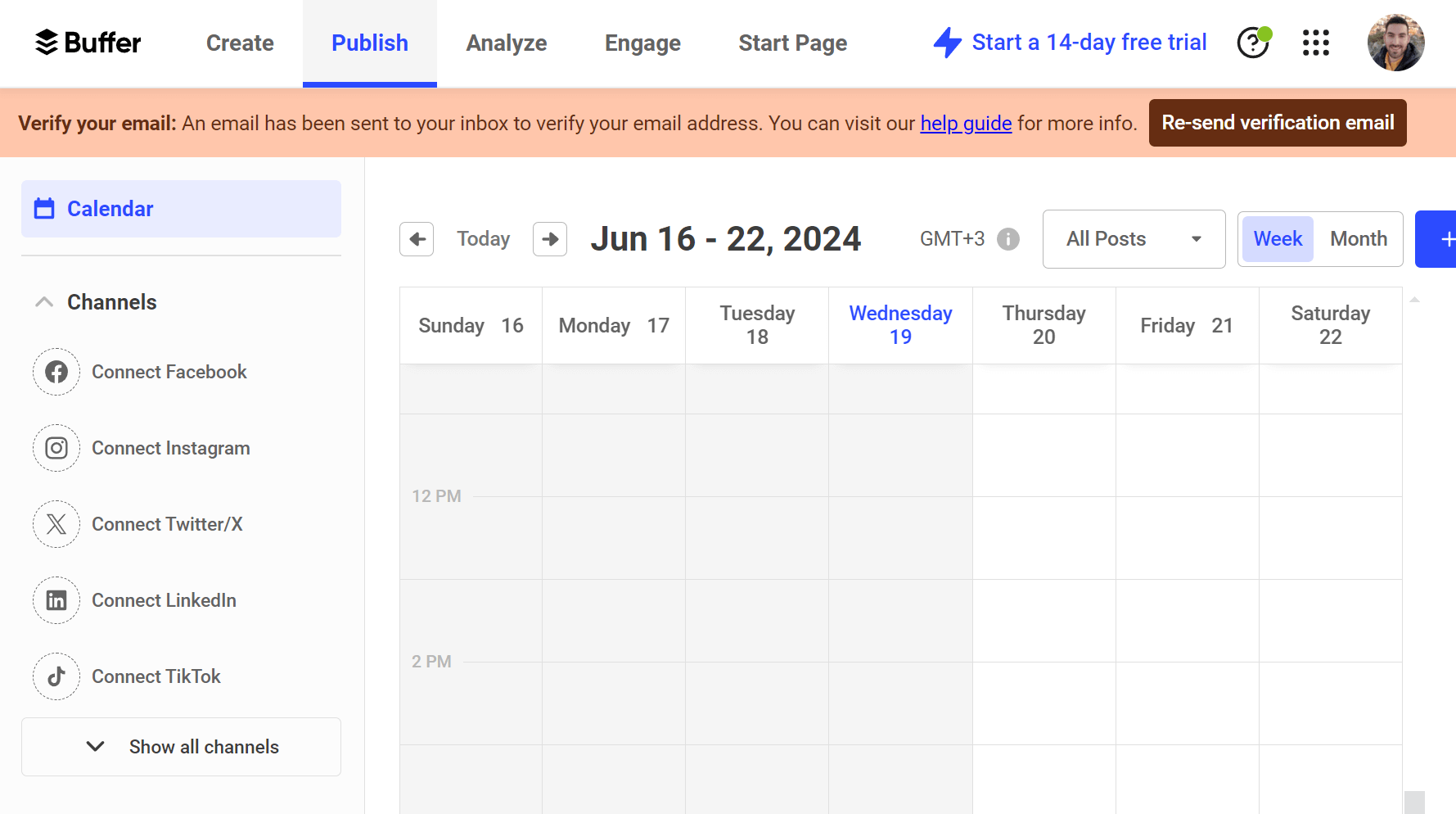Switch to the Publish tab
The image size is (1456, 814).
pyautogui.click(x=370, y=43)
